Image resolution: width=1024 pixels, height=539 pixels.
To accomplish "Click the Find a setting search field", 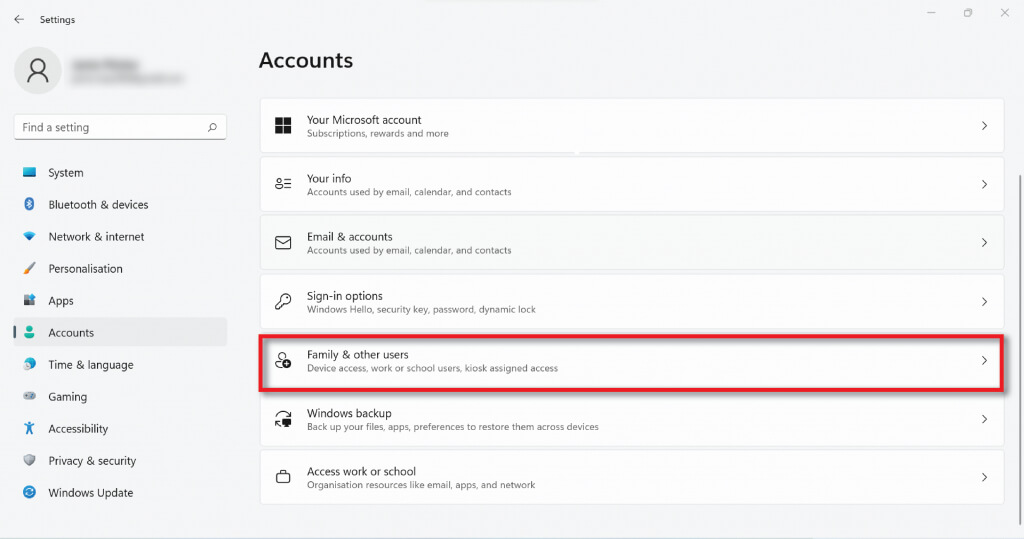I will (110, 128).
